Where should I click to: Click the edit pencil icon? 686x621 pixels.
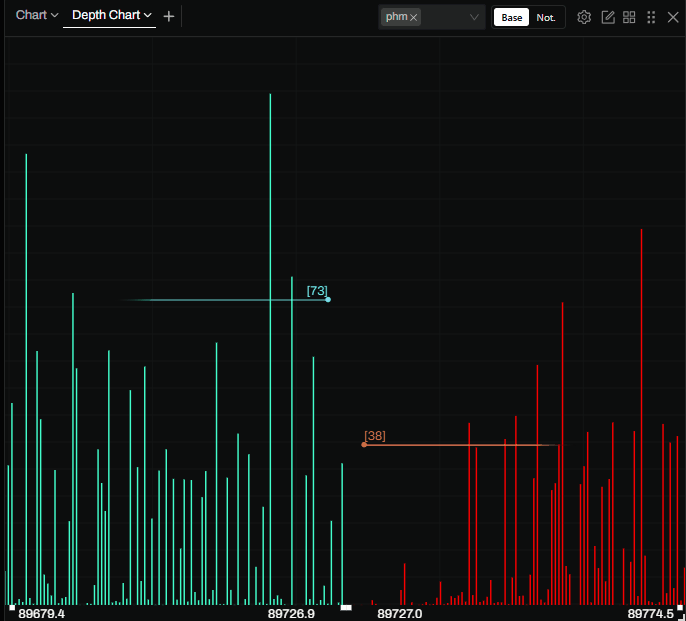[608, 17]
